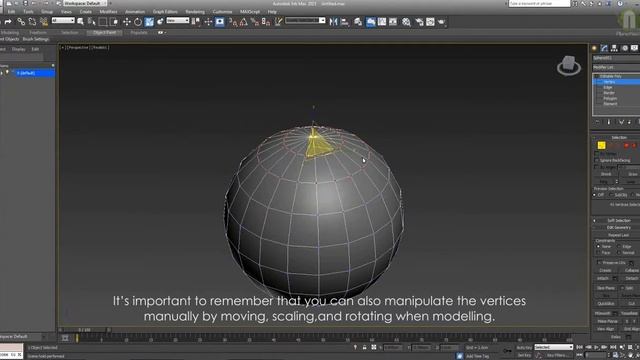Open Render Setup icon
Screen dimensions: 640x360
(x=419, y=22)
